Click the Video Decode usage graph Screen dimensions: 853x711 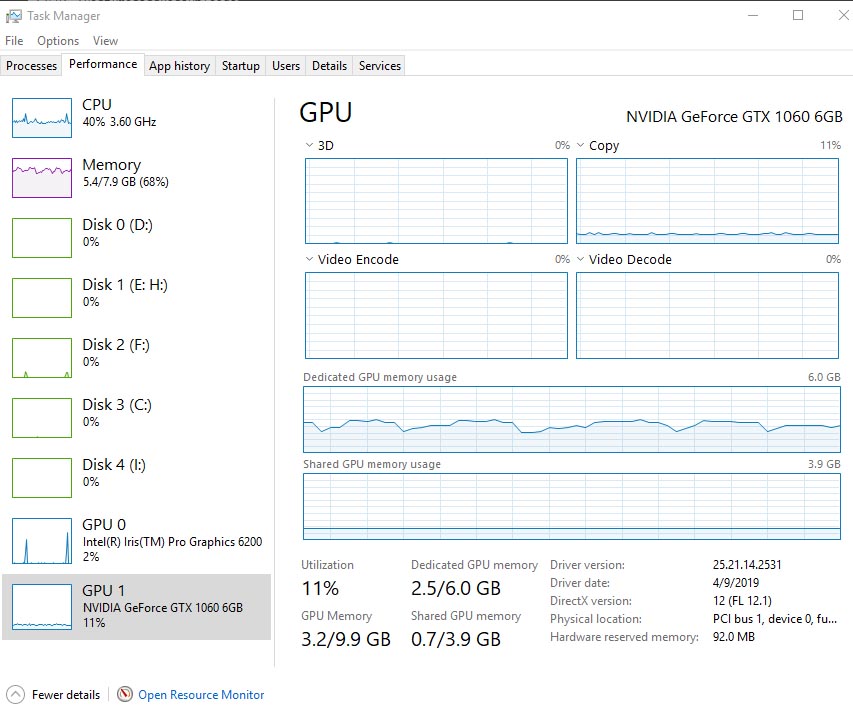(x=707, y=316)
